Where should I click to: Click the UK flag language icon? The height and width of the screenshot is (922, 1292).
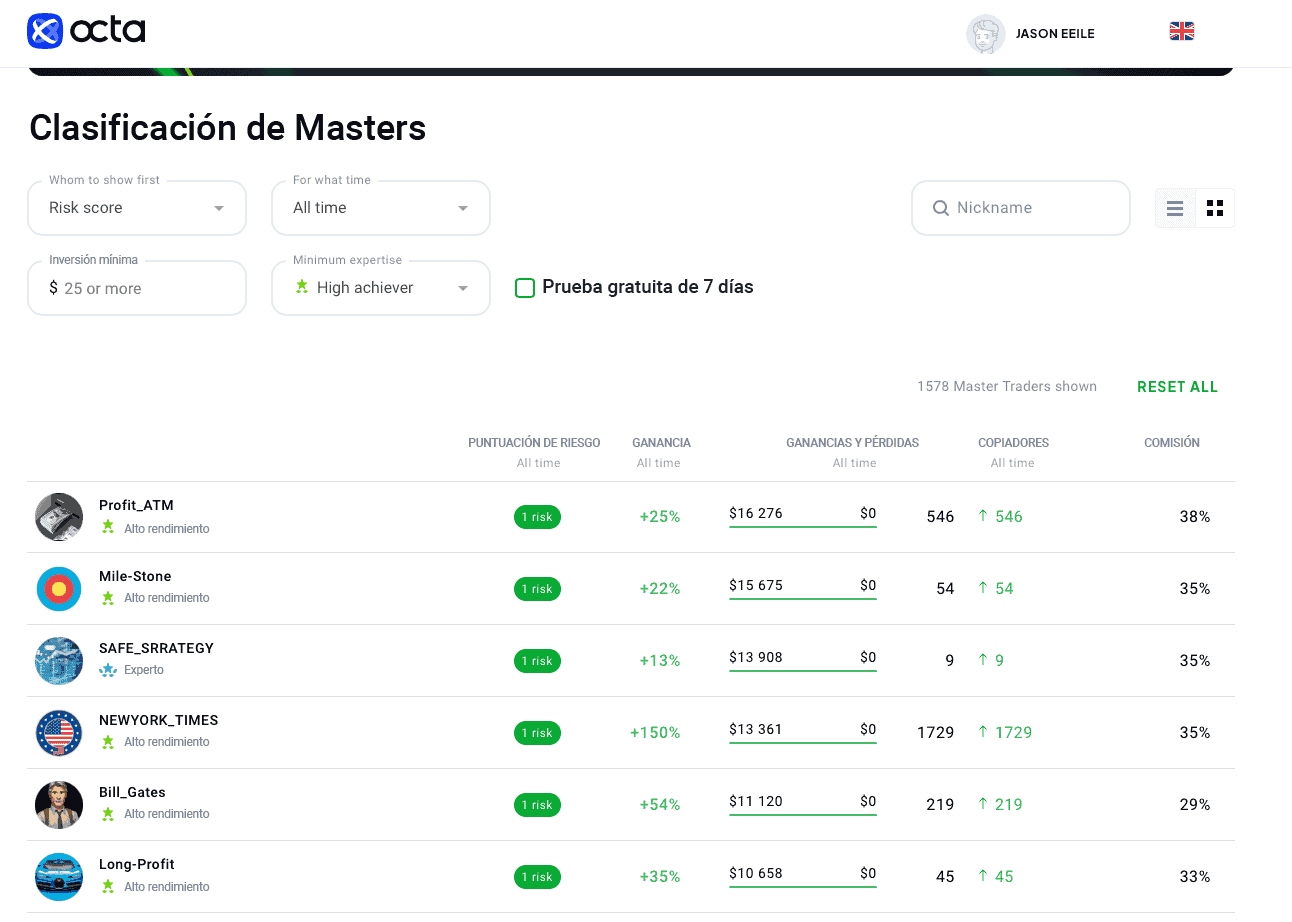pyautogui.click(x=1181, y=32)
